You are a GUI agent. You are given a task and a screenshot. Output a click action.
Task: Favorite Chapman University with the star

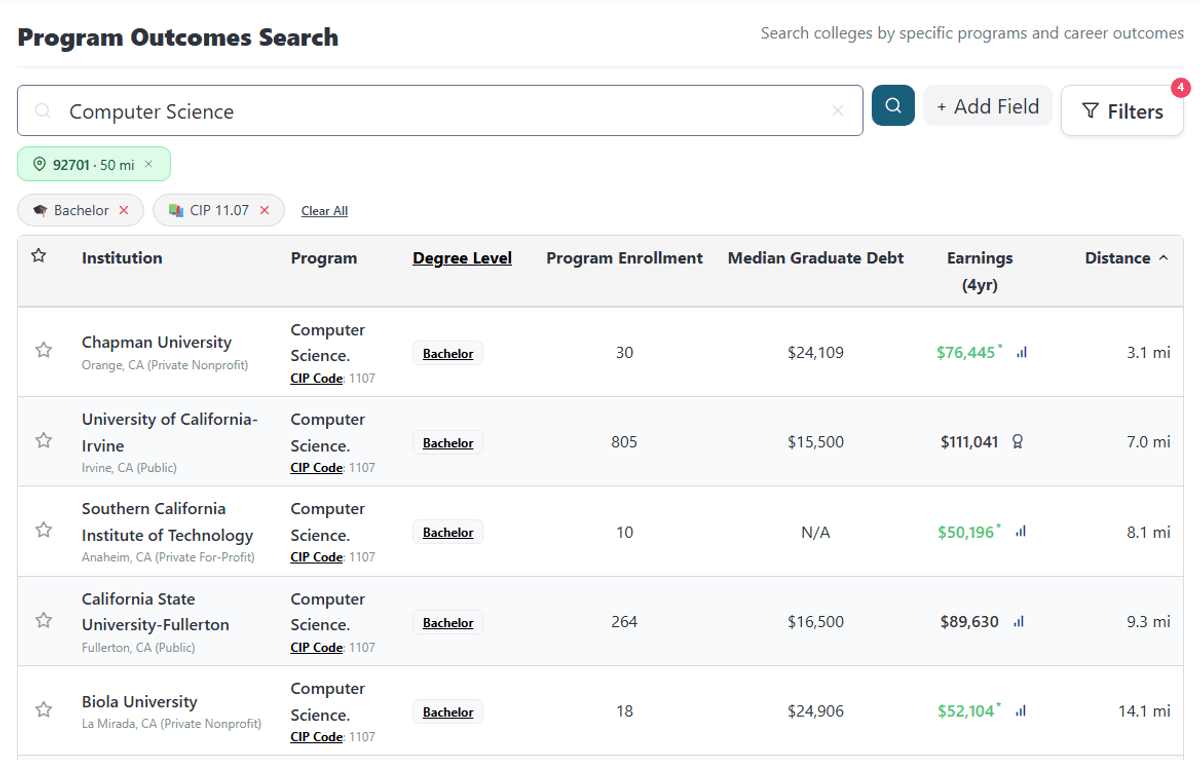(x=43, y=350)
